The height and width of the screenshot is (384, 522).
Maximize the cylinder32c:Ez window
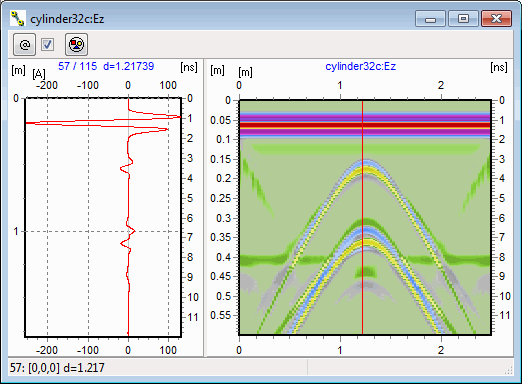click(463, 18)
